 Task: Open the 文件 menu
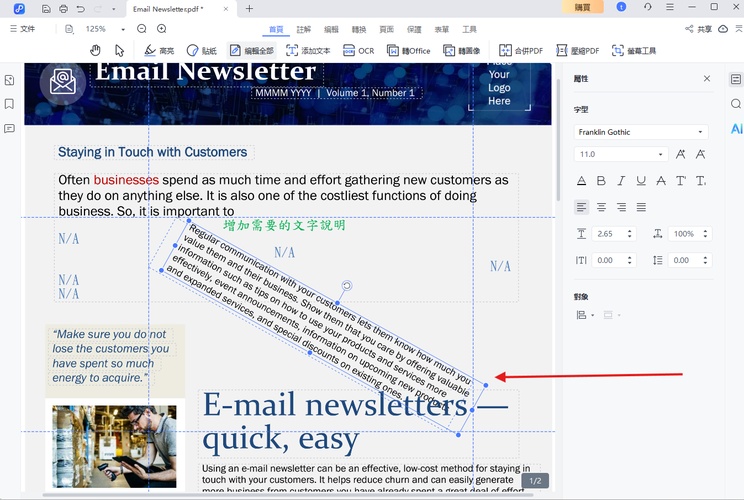pos(22,29)
